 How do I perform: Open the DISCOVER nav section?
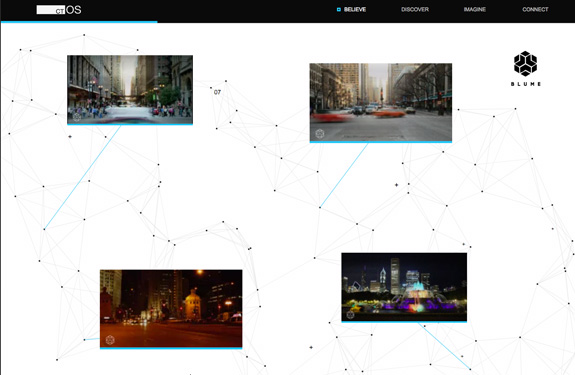coord(415,10)
